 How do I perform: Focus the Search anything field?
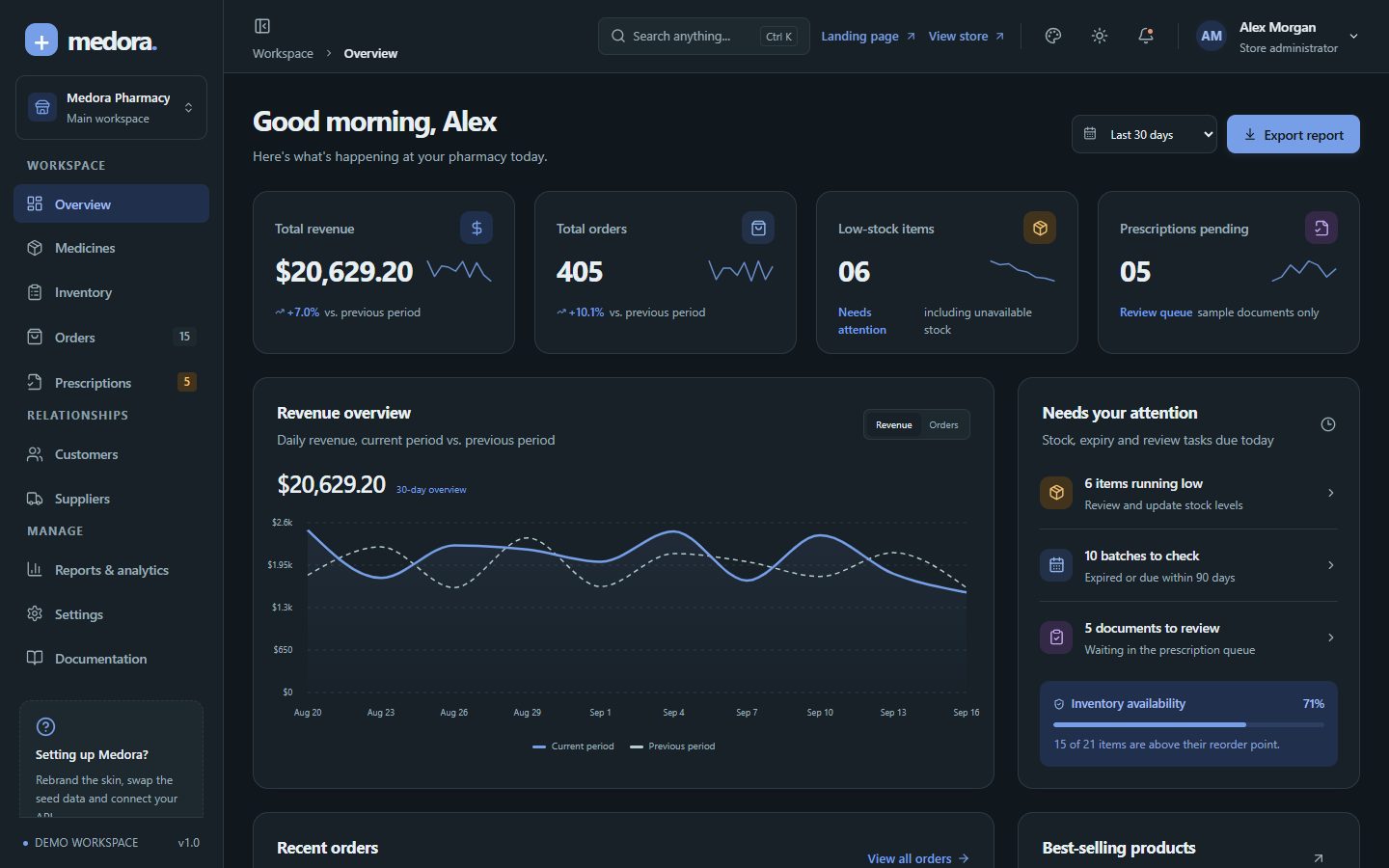pos(704,36)
